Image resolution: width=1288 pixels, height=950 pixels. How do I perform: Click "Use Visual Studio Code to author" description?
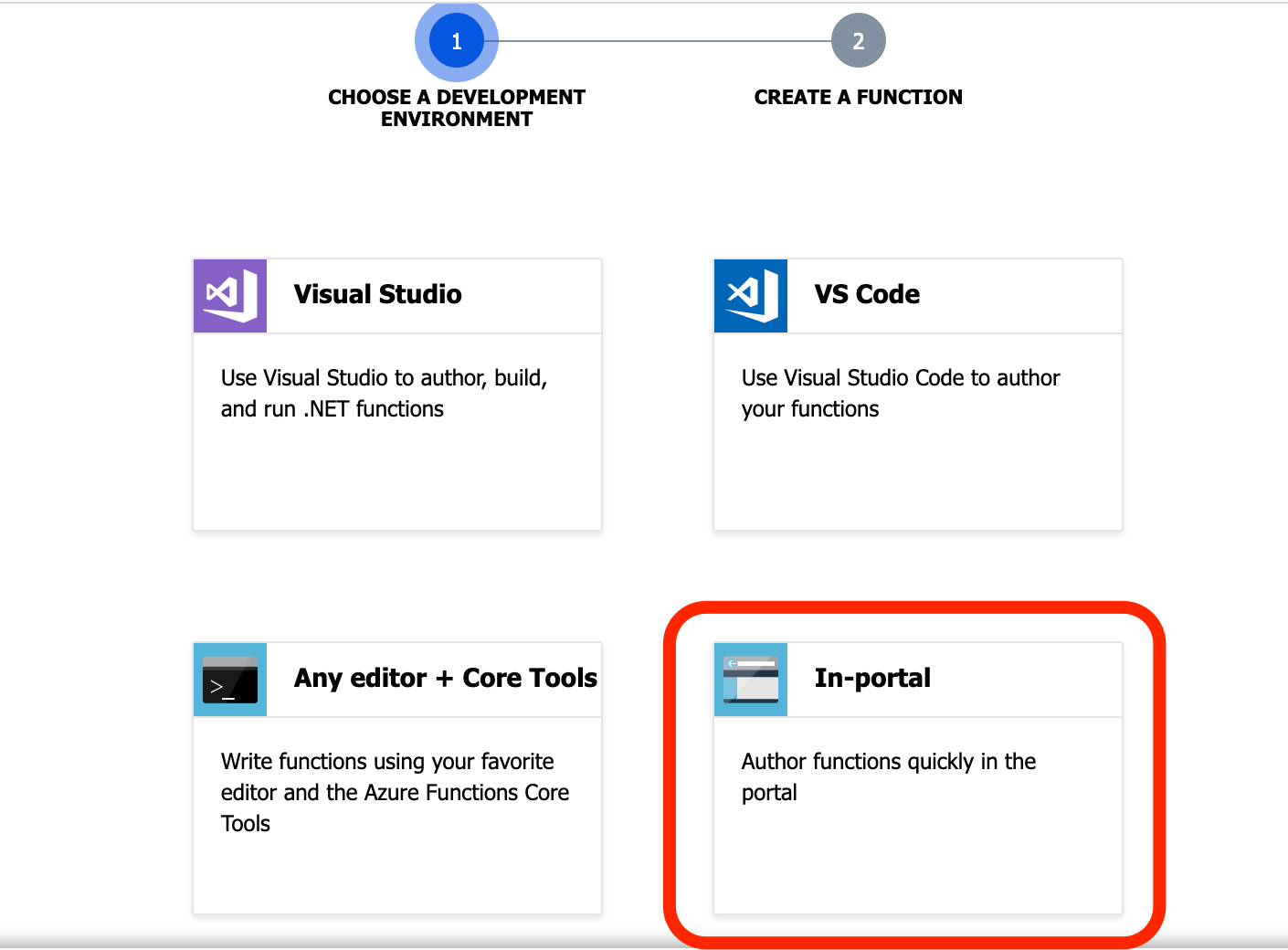901,394
